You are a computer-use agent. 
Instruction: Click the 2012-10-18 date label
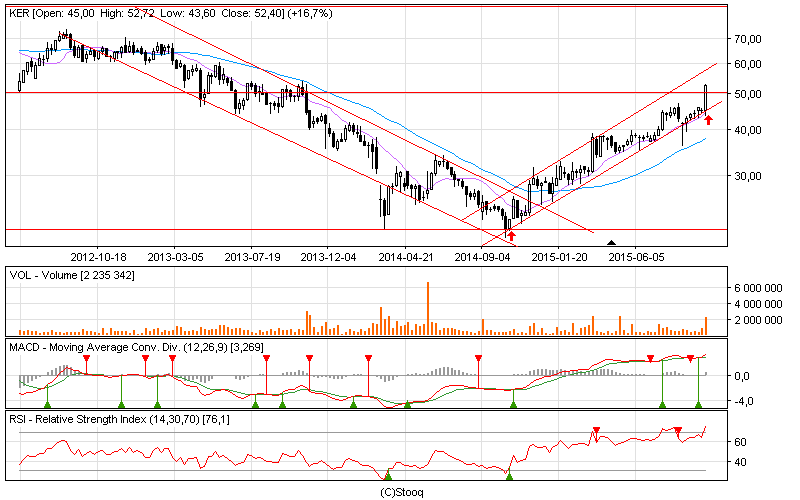click(x=98, y=257)
